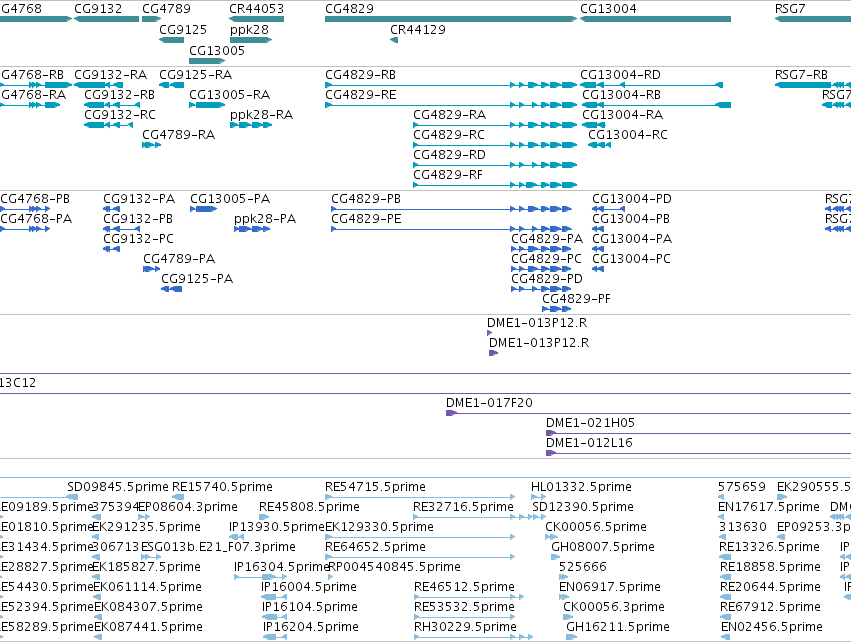This screenshot has width=851, height=642.
Task: Click the ppk28 gene label
Action: (249, 29)
